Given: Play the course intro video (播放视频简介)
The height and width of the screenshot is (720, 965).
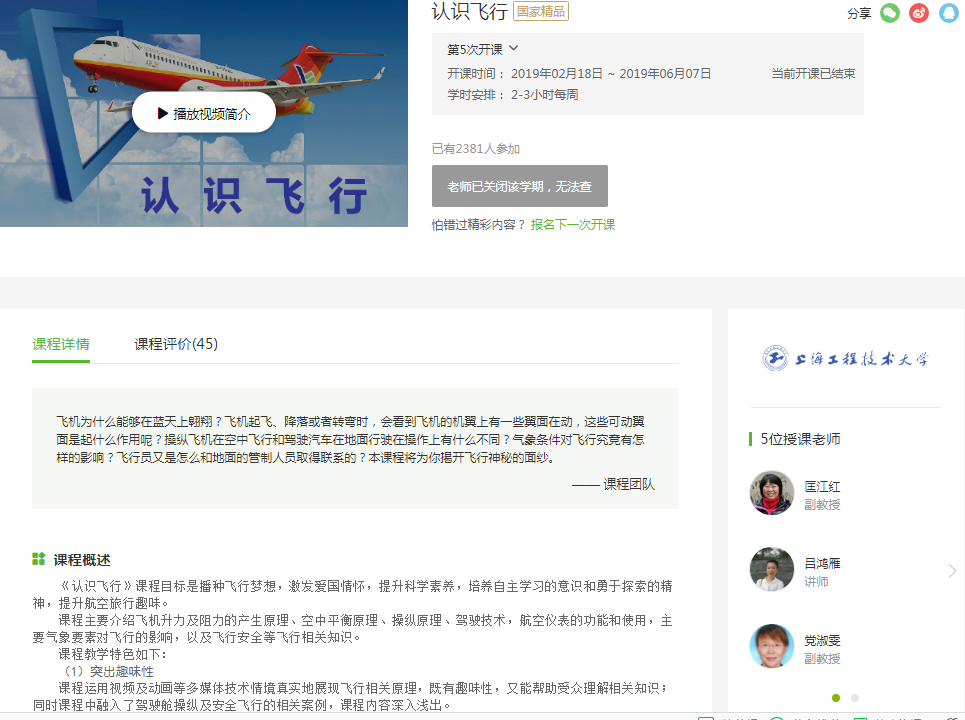Looking at the screenshot, I should pos(204,113).
